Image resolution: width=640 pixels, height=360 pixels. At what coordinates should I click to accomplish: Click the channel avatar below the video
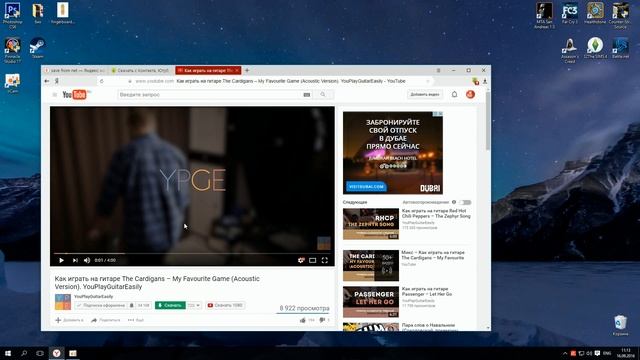63,302
